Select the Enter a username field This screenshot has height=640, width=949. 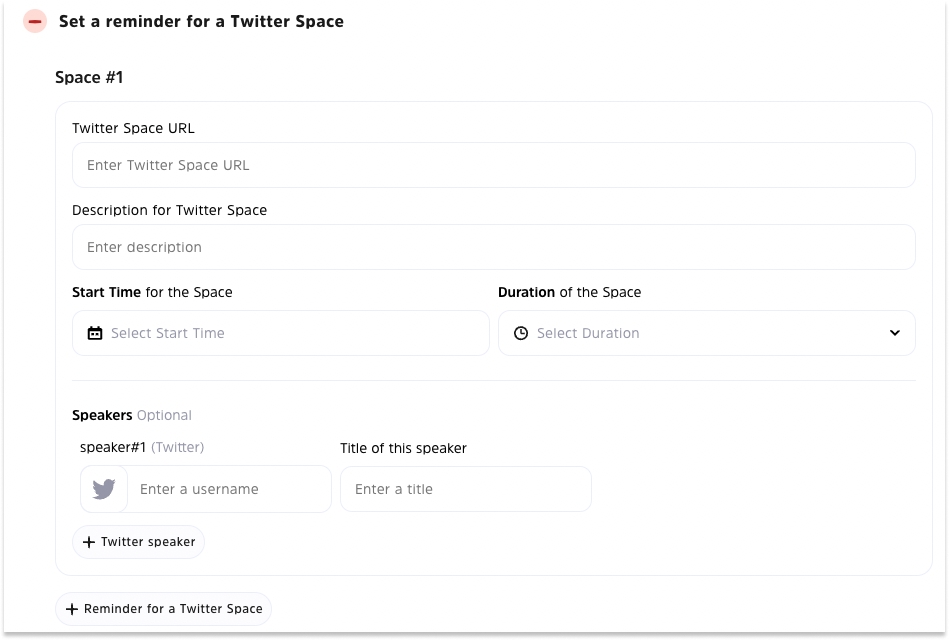pyautogui.click(x=230, y=489)
